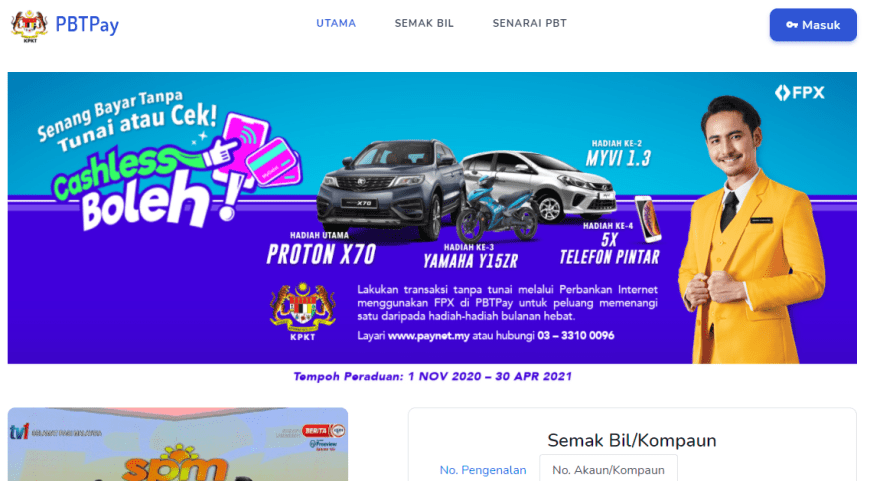This screenshot has width=870, height=481.
Task: Open the UTAMA menu item
Action: [336, 23]
